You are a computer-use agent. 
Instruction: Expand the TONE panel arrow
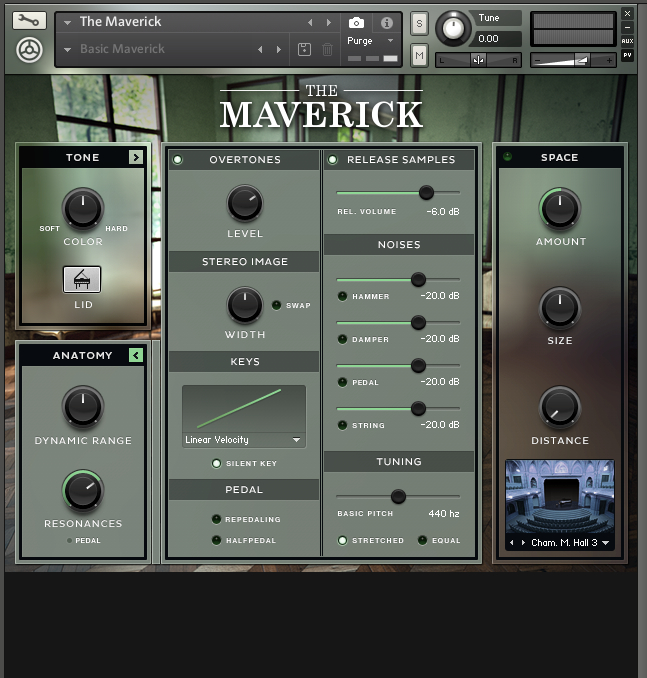(x=136, y=157)
